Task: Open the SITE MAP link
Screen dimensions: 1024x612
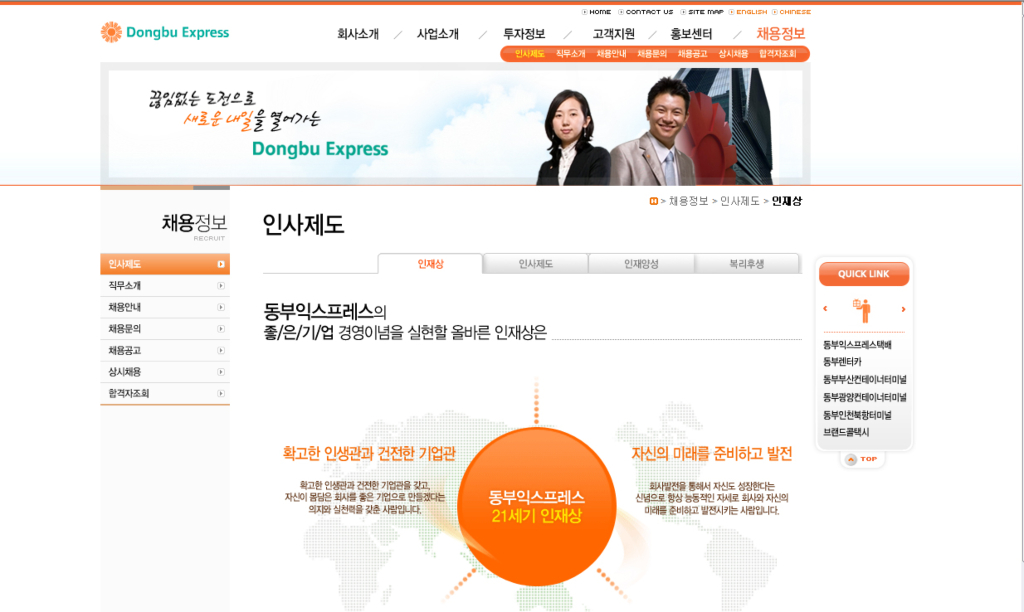Action: pyautogui.click(x=702, y=12)
